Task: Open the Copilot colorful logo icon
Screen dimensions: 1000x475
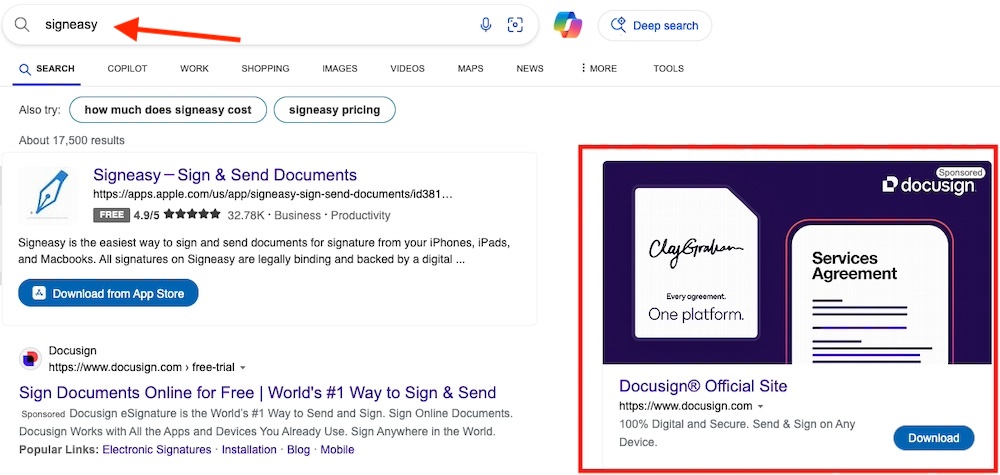Action: pyautogui.click(x=568, y=25)
